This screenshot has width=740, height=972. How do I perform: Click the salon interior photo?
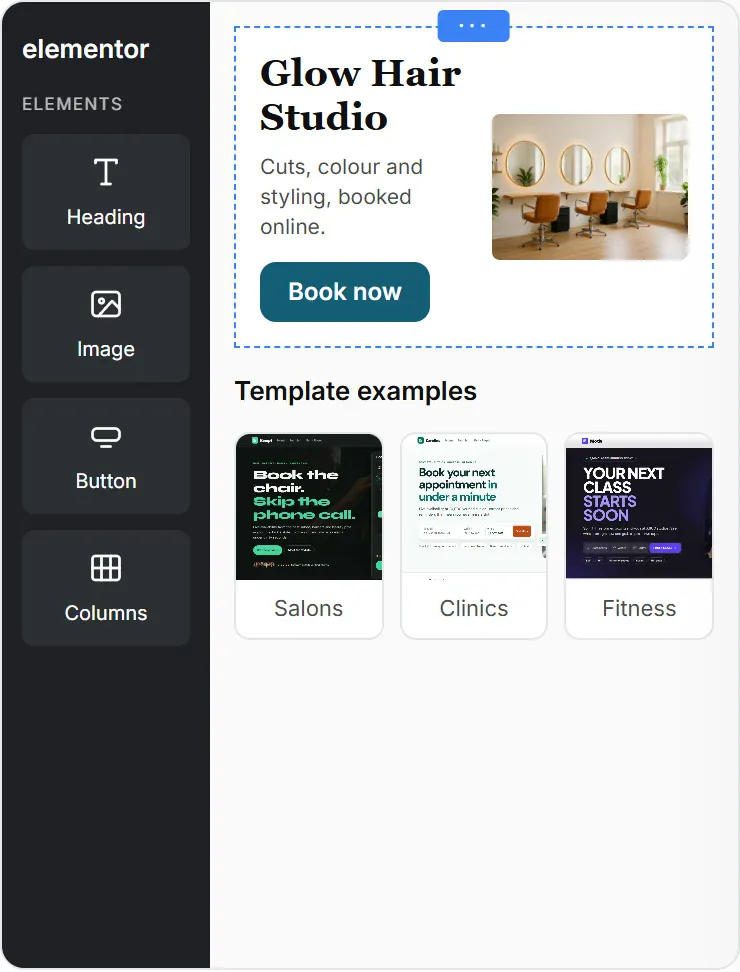click(590, 187)
